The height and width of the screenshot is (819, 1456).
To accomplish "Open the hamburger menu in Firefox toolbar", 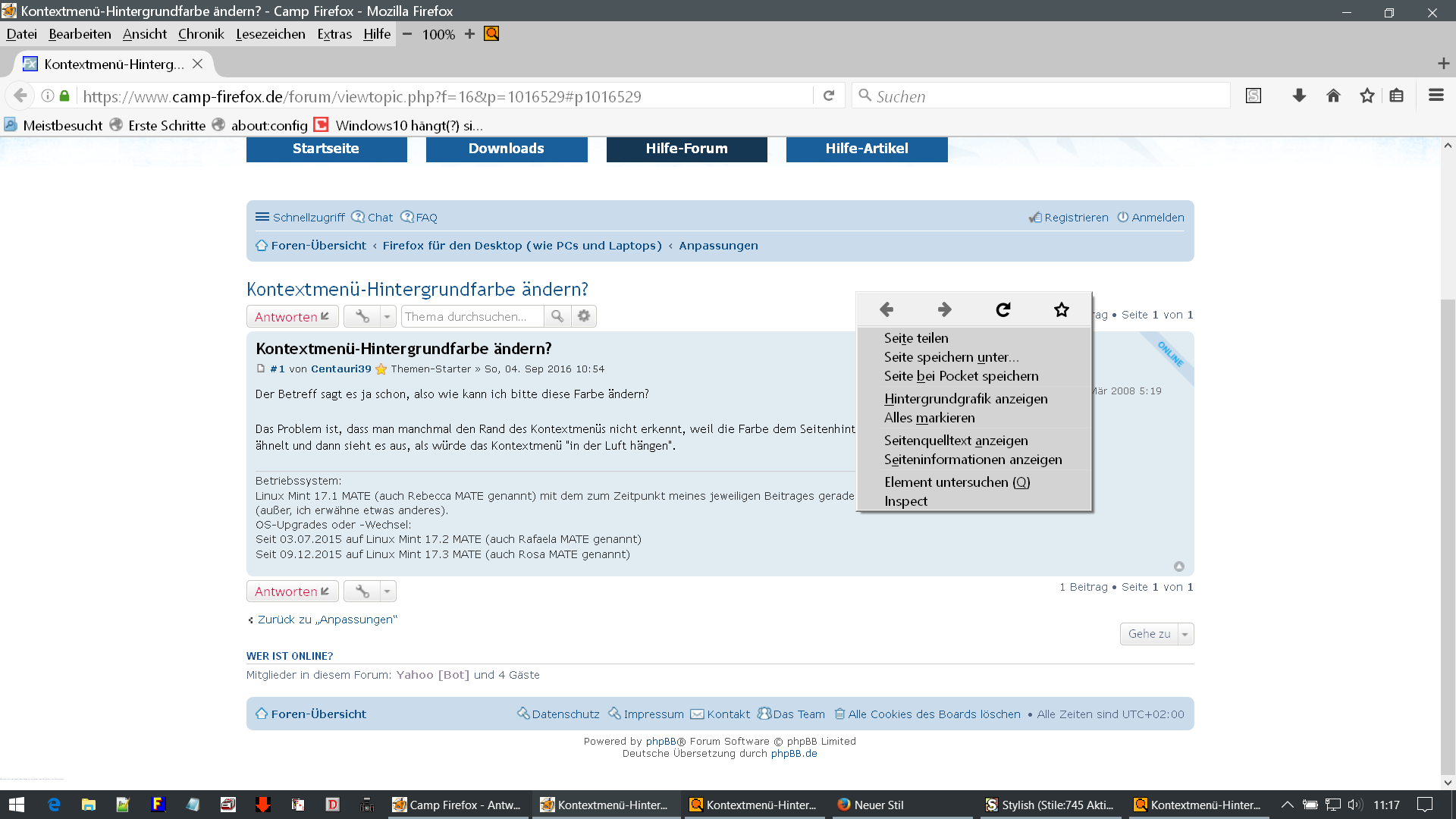I will (1436, 96).
